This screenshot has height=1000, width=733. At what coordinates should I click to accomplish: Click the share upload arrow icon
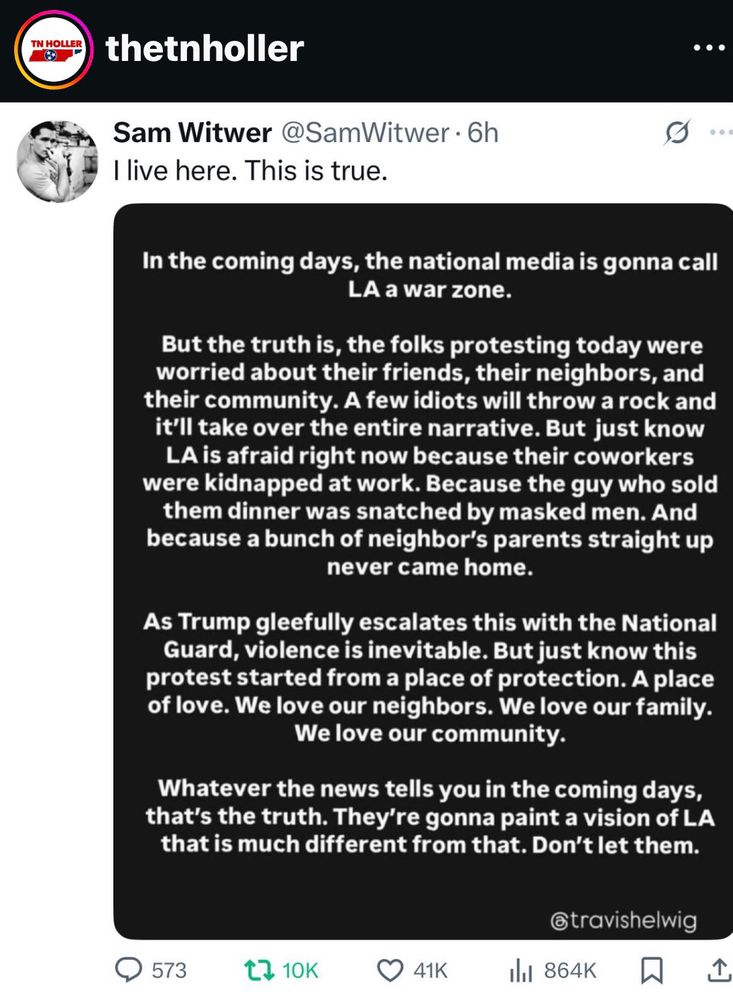tap(718, 969)
